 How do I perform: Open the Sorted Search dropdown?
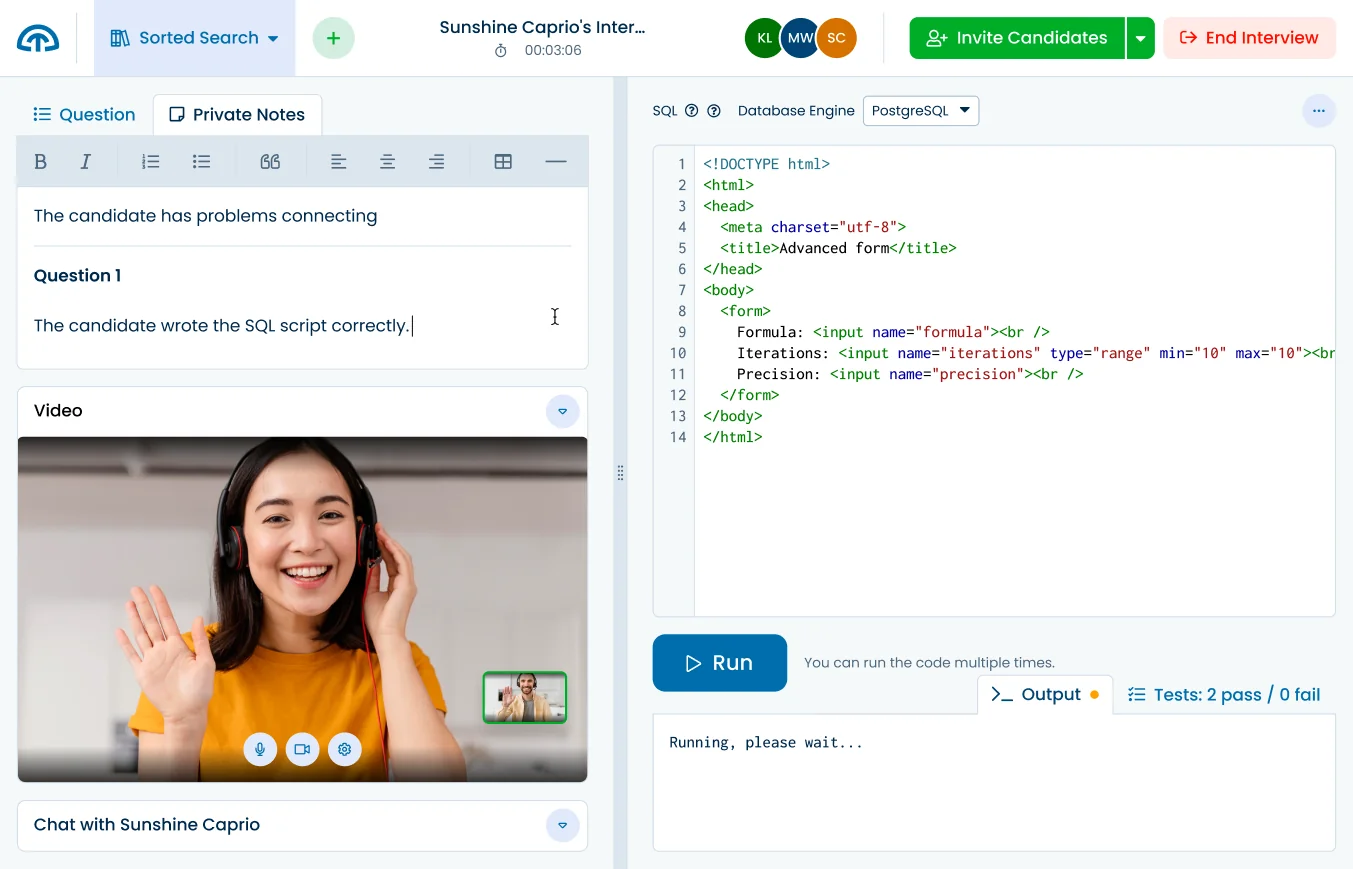click(x=194, y=37)
